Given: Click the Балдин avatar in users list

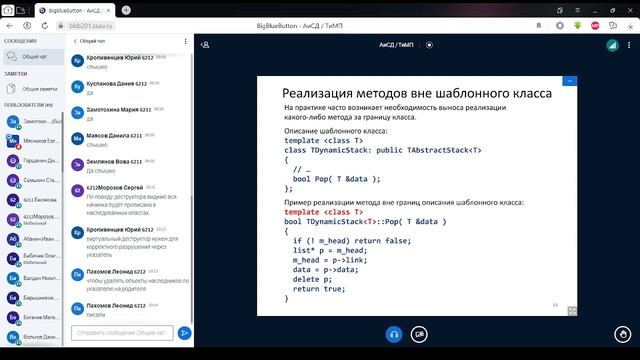Looking at the screenshot, I should (x=13, y=278).
